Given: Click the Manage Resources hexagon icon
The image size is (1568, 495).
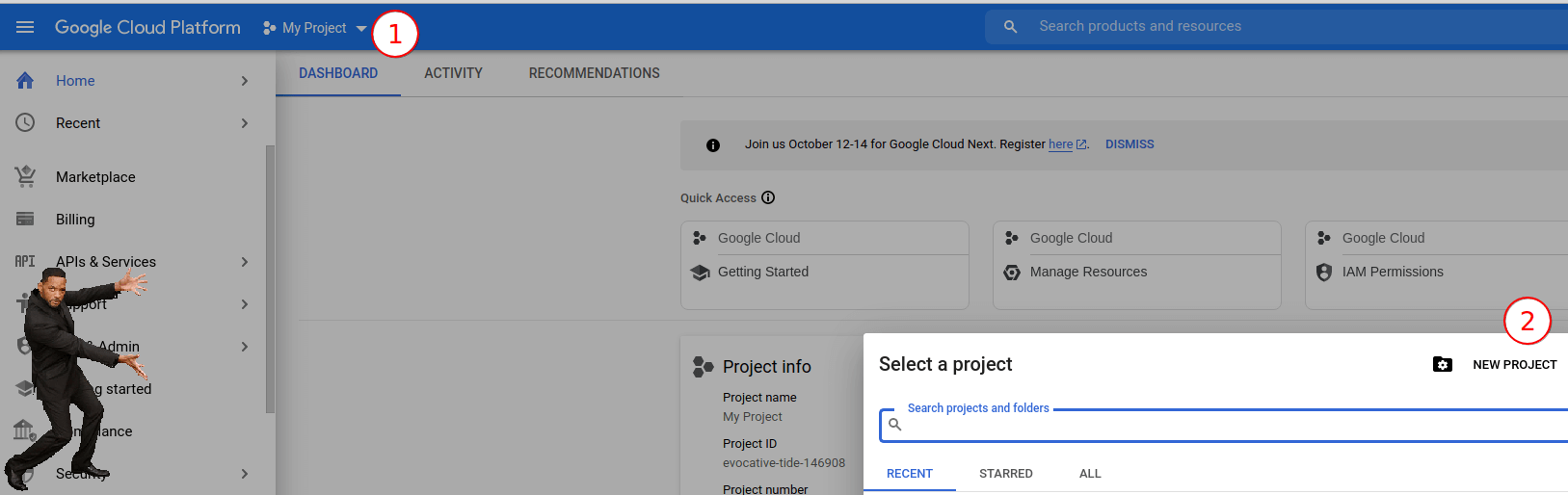Looking at the screenshot, I should coord(1012,273).
